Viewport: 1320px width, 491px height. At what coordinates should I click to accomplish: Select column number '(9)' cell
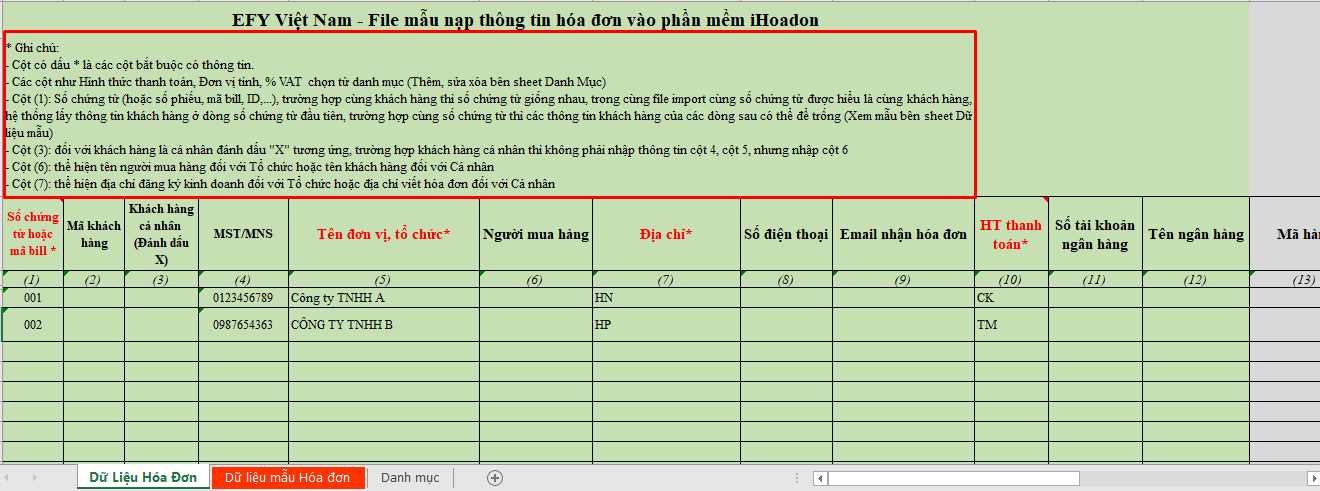(x=903, y=279)
